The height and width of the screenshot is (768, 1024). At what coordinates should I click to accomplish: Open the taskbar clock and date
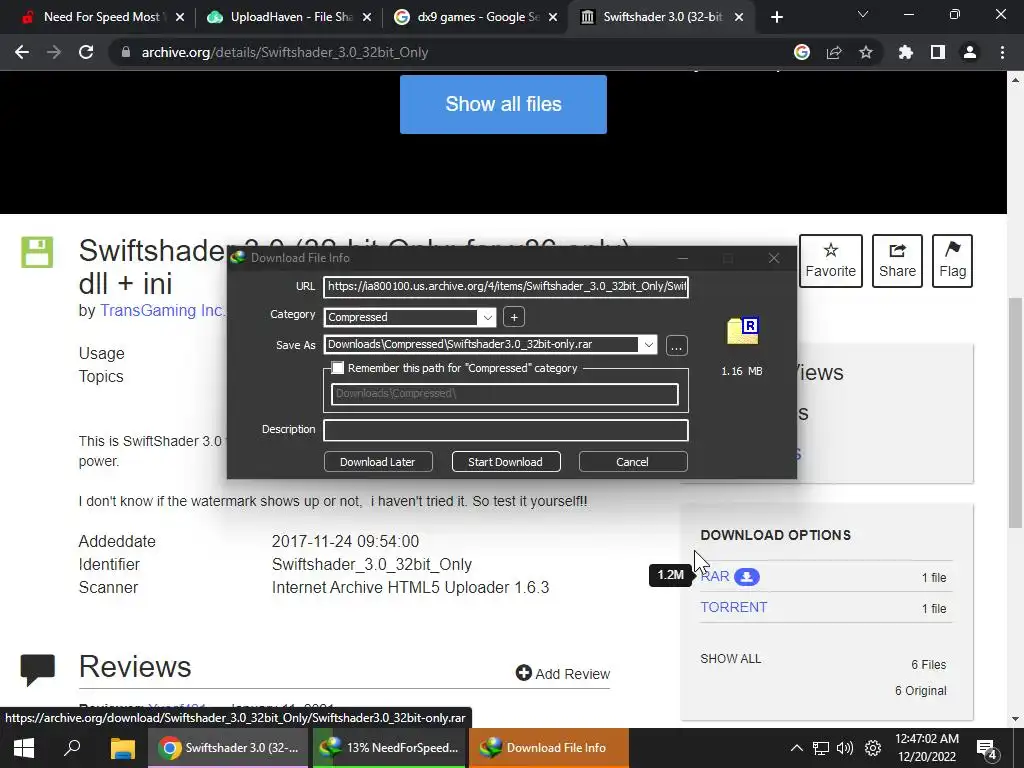tap(927, 748)
